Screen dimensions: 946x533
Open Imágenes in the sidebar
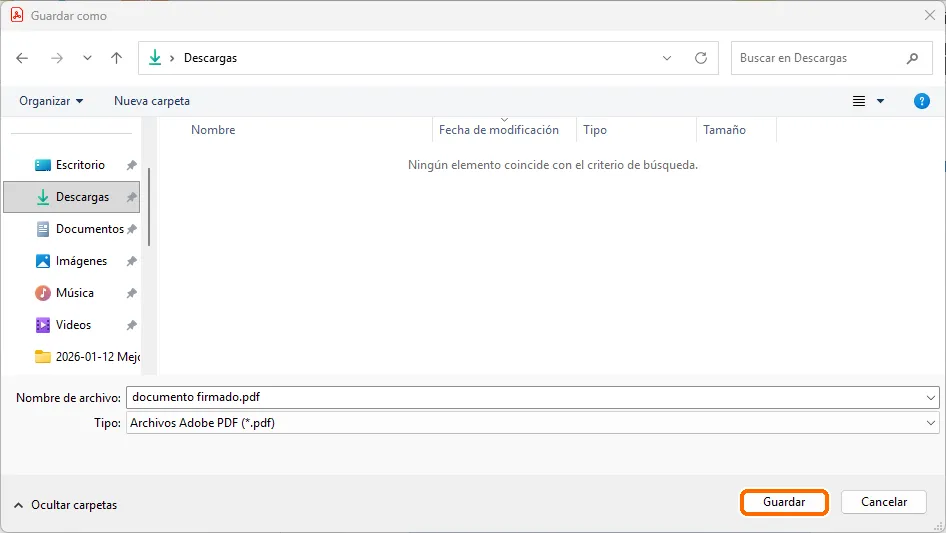click(71, 261)
